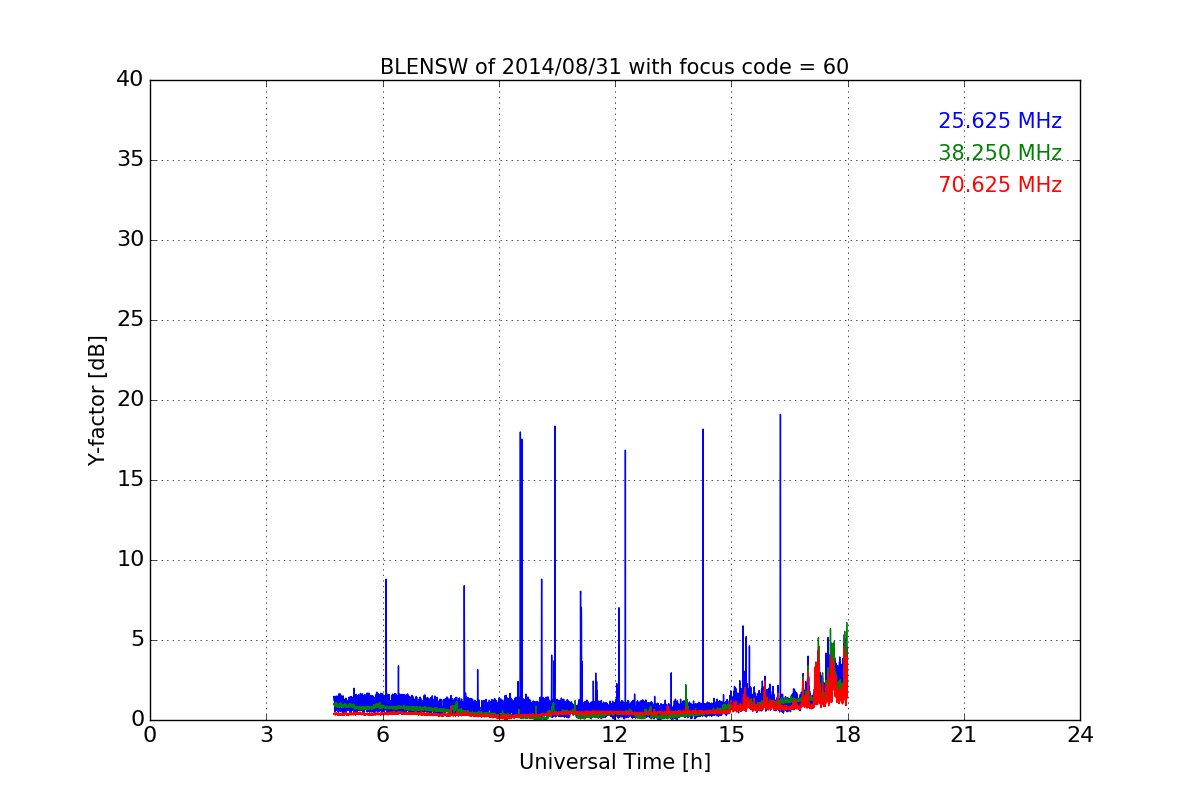Click x-axis tick label 9
Screen dimensions: 1200x800
(x=499, y=735)
